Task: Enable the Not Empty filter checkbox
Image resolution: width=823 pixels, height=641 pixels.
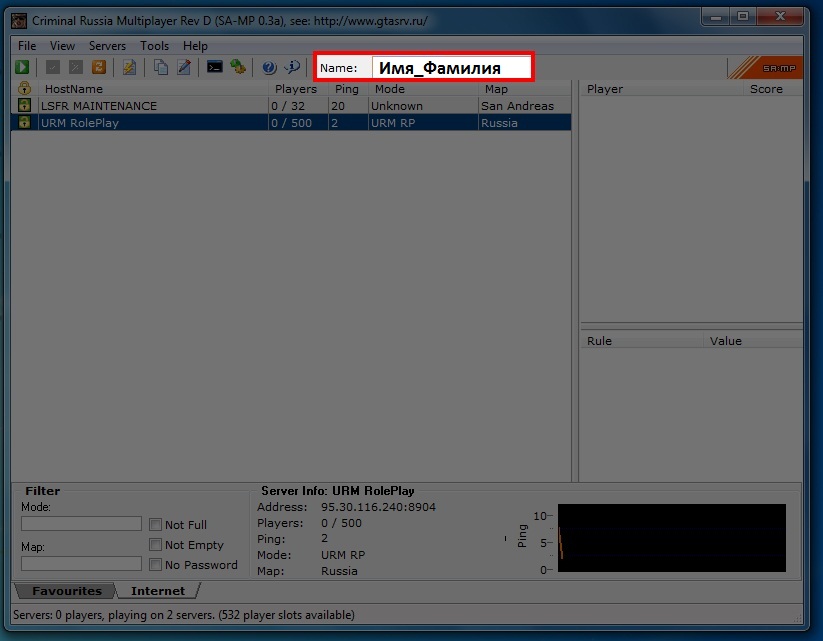Action: point(155,544)
